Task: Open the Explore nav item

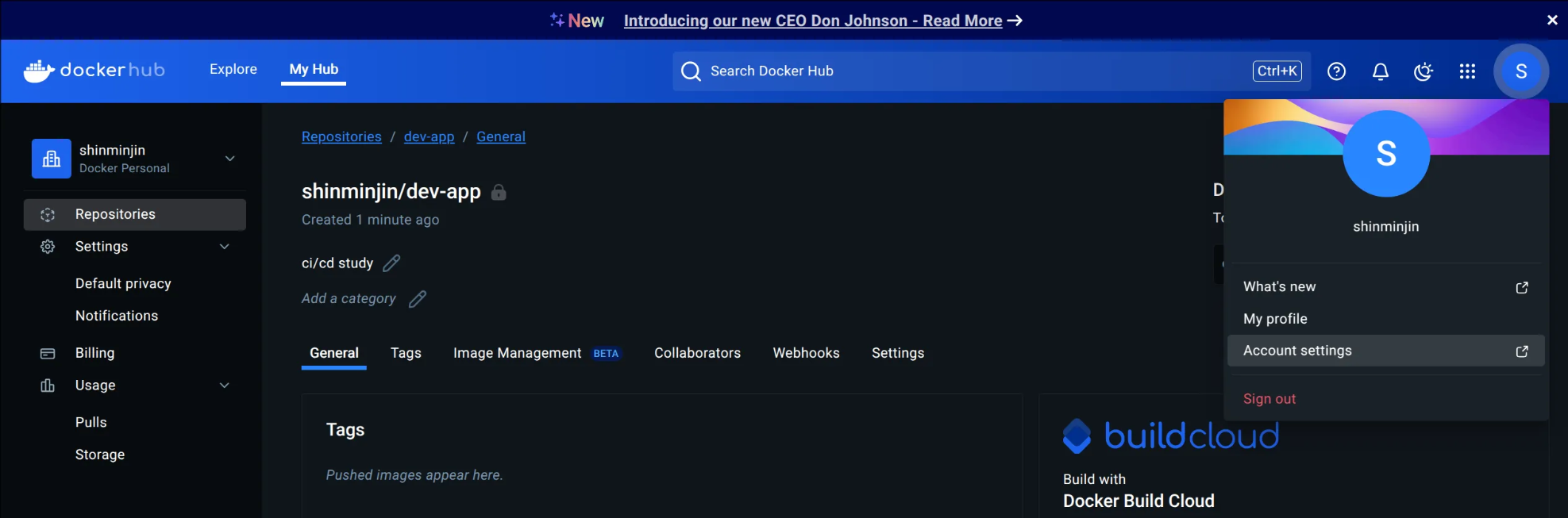Action: pyautogui.click(x=233, y=69)
